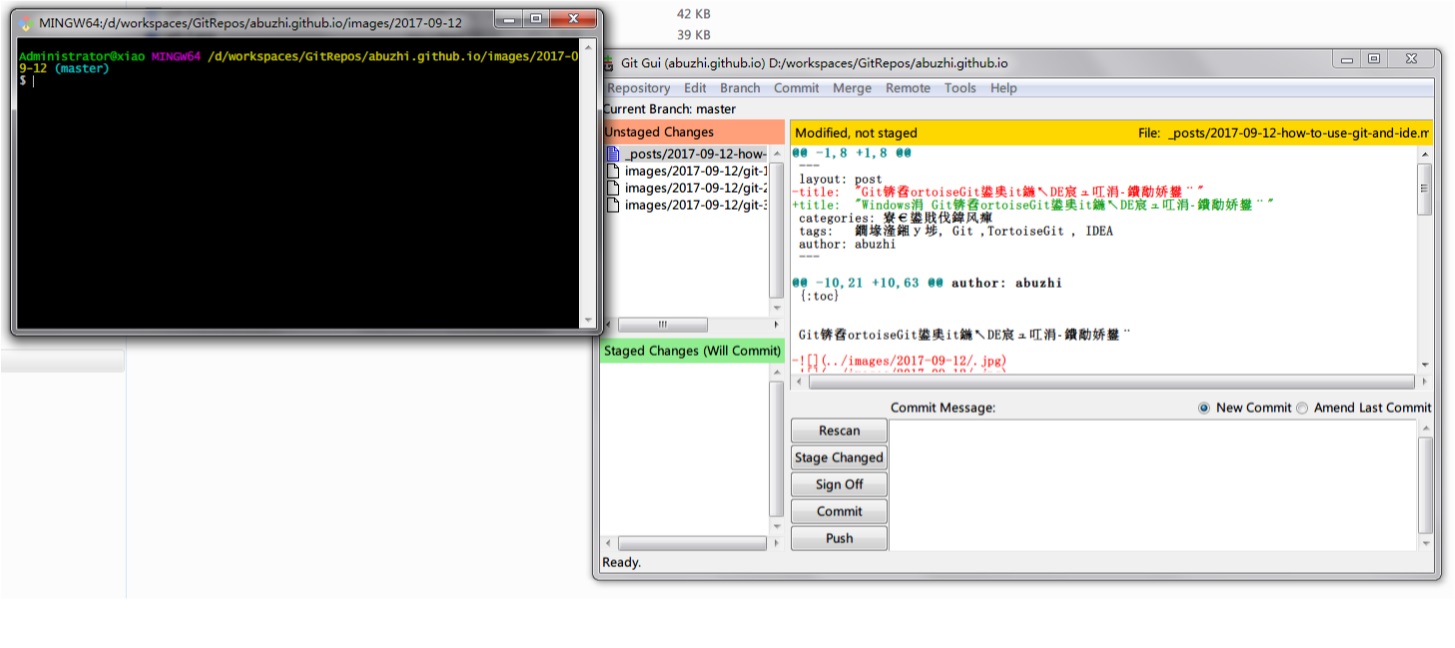Click the MINGW64 terminal title bar icon
1455x648 pixels.
point(26,22)
